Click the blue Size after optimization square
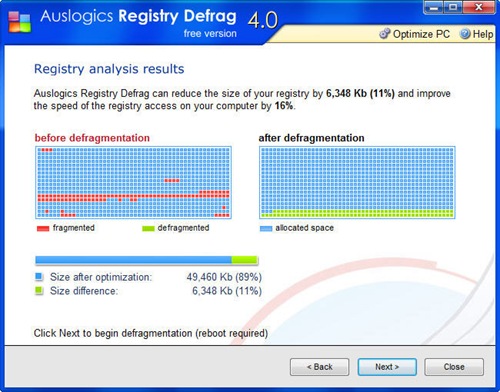The width and height of the screenshot is (500, 392). 39,276
